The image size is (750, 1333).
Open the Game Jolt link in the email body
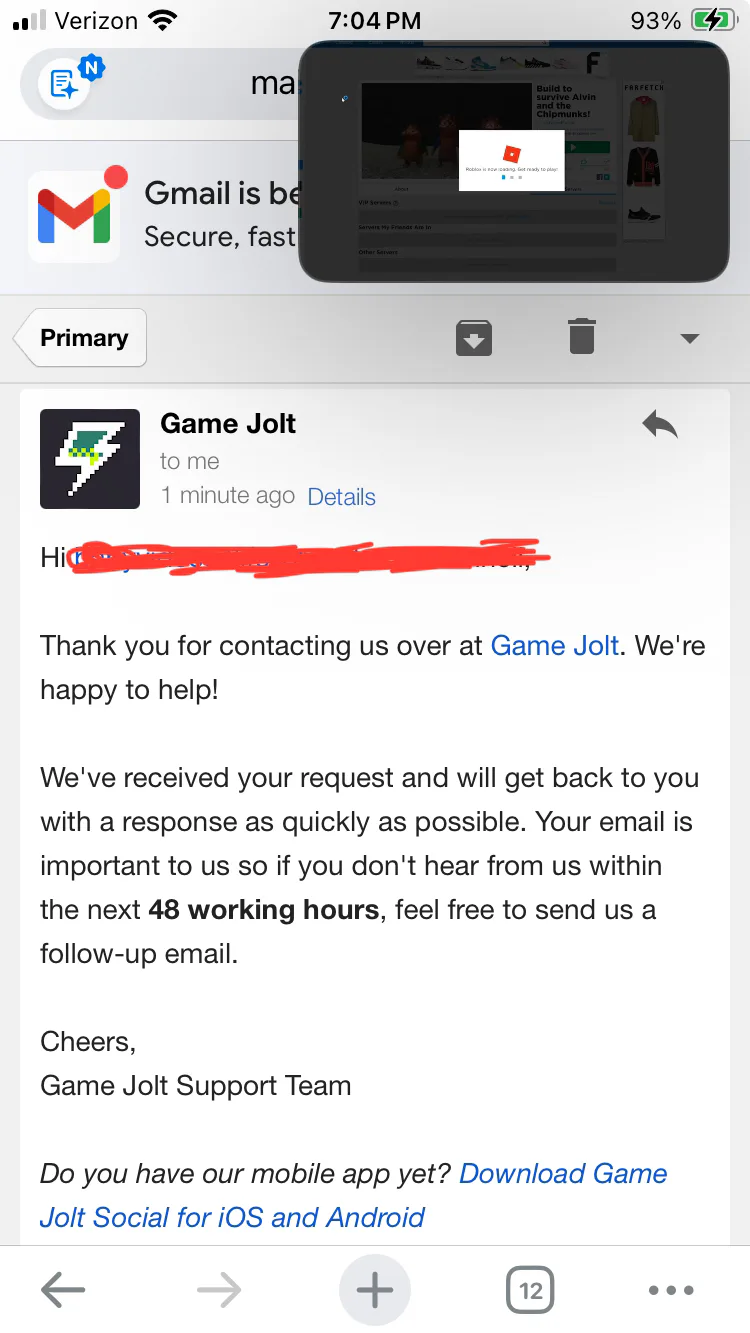(x=555, y=646)
